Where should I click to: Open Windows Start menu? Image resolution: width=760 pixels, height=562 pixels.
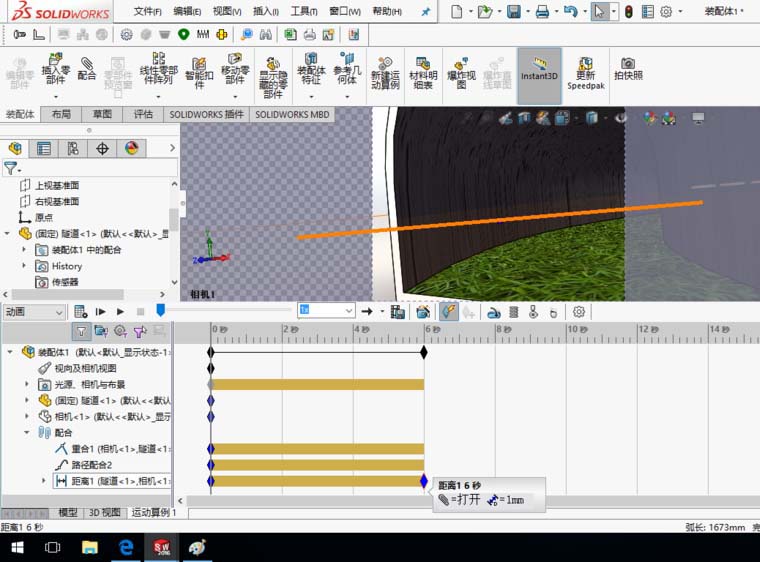pyautogui.click(x=17, y=548)
